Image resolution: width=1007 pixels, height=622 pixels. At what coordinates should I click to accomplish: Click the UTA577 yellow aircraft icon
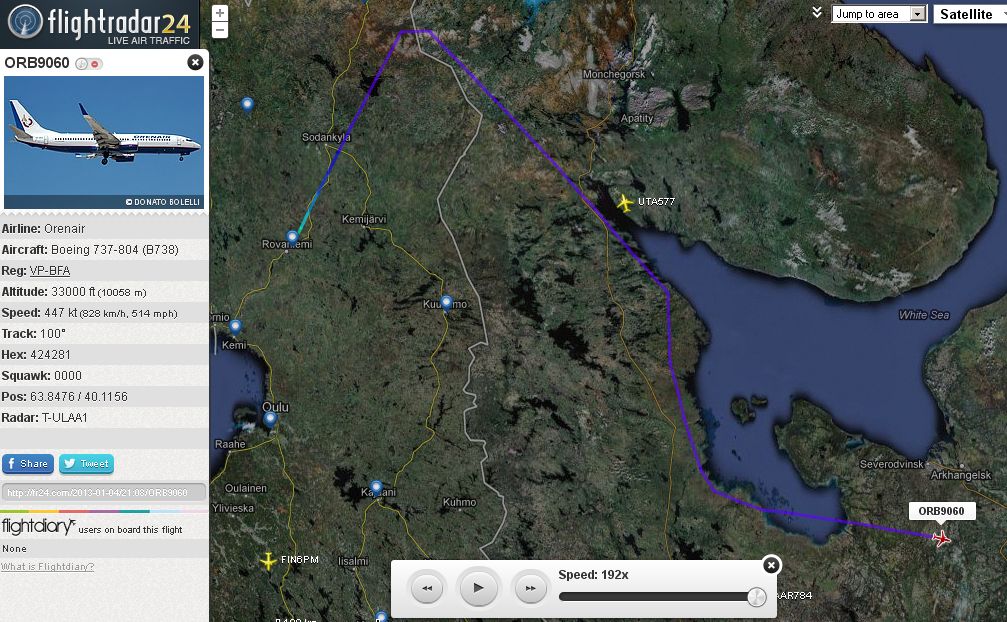(625, 203)
